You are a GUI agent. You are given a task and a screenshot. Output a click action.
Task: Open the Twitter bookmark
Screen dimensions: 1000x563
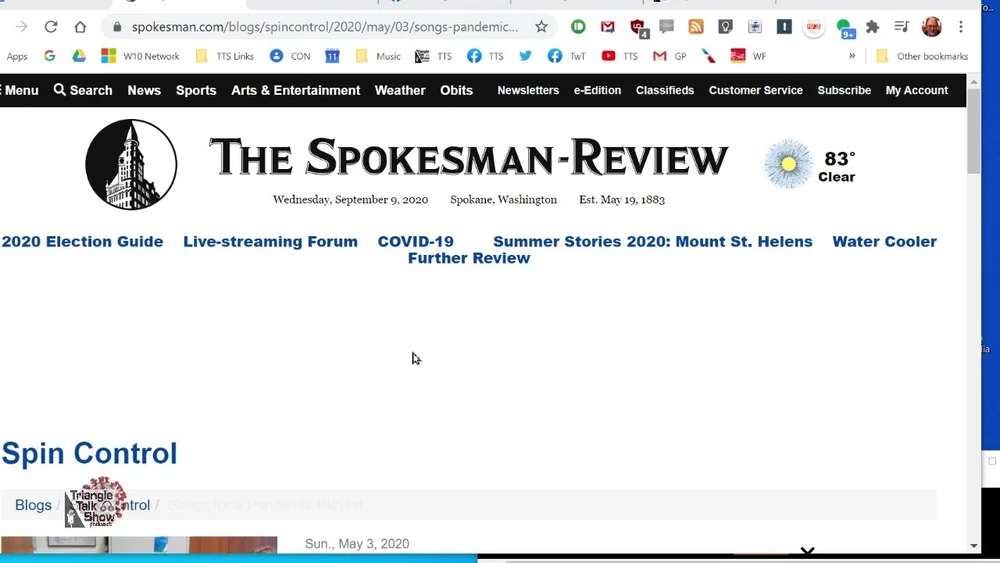(x=526, y=56)
